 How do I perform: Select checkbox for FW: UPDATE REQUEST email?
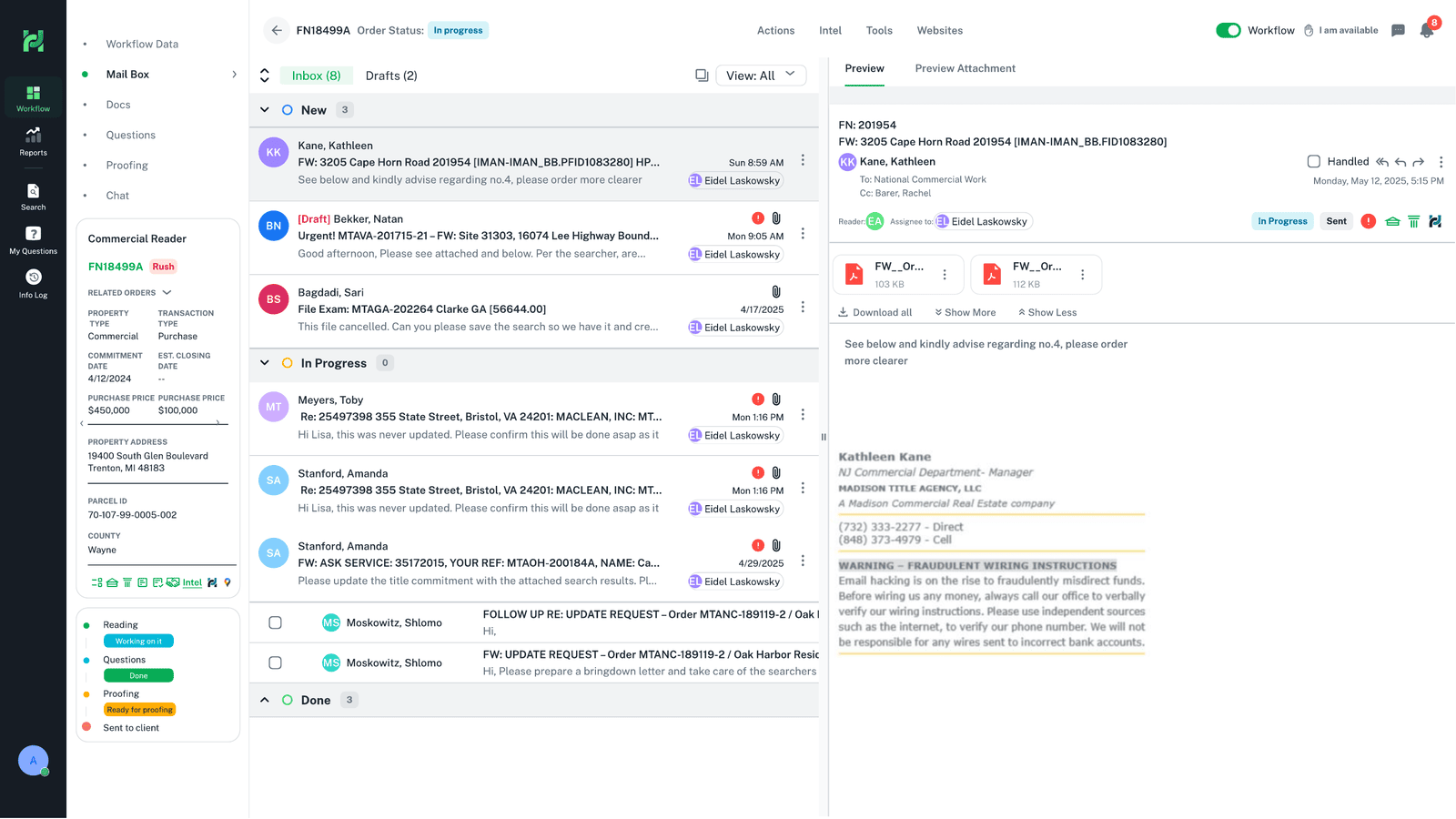coord(275,662)
